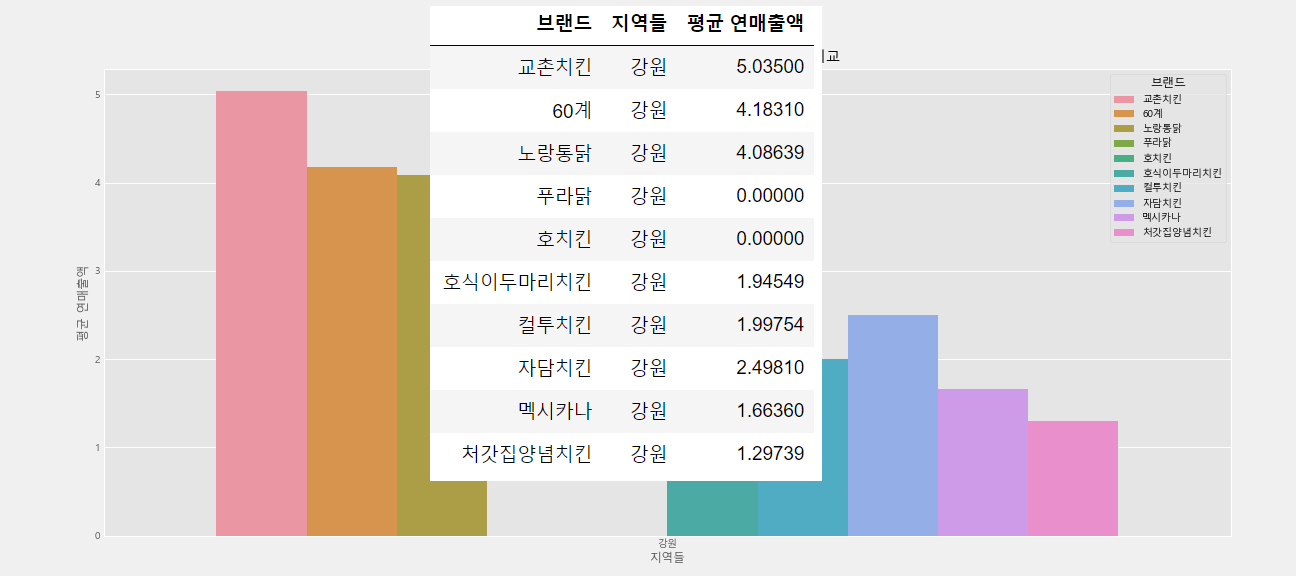Click the 처갓집양념치킨 label in the legend
The image size is (1296, 576).
tap(1177, 232)
